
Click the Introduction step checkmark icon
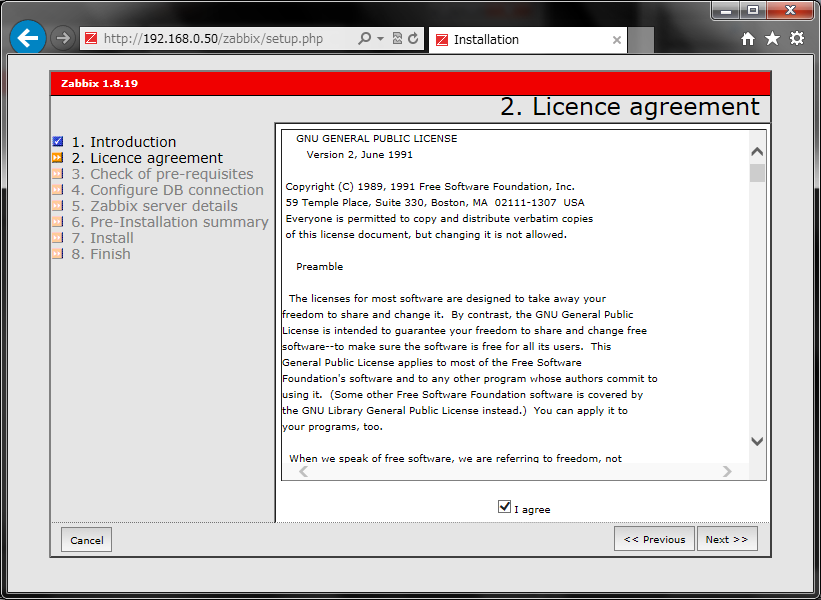[58, 141]
